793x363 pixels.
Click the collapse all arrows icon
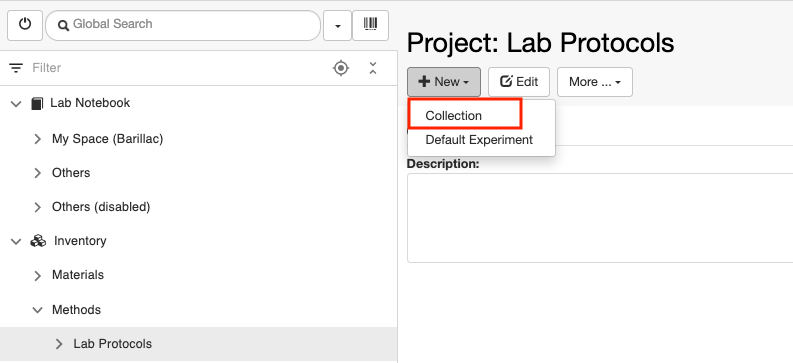coord(373,68)
